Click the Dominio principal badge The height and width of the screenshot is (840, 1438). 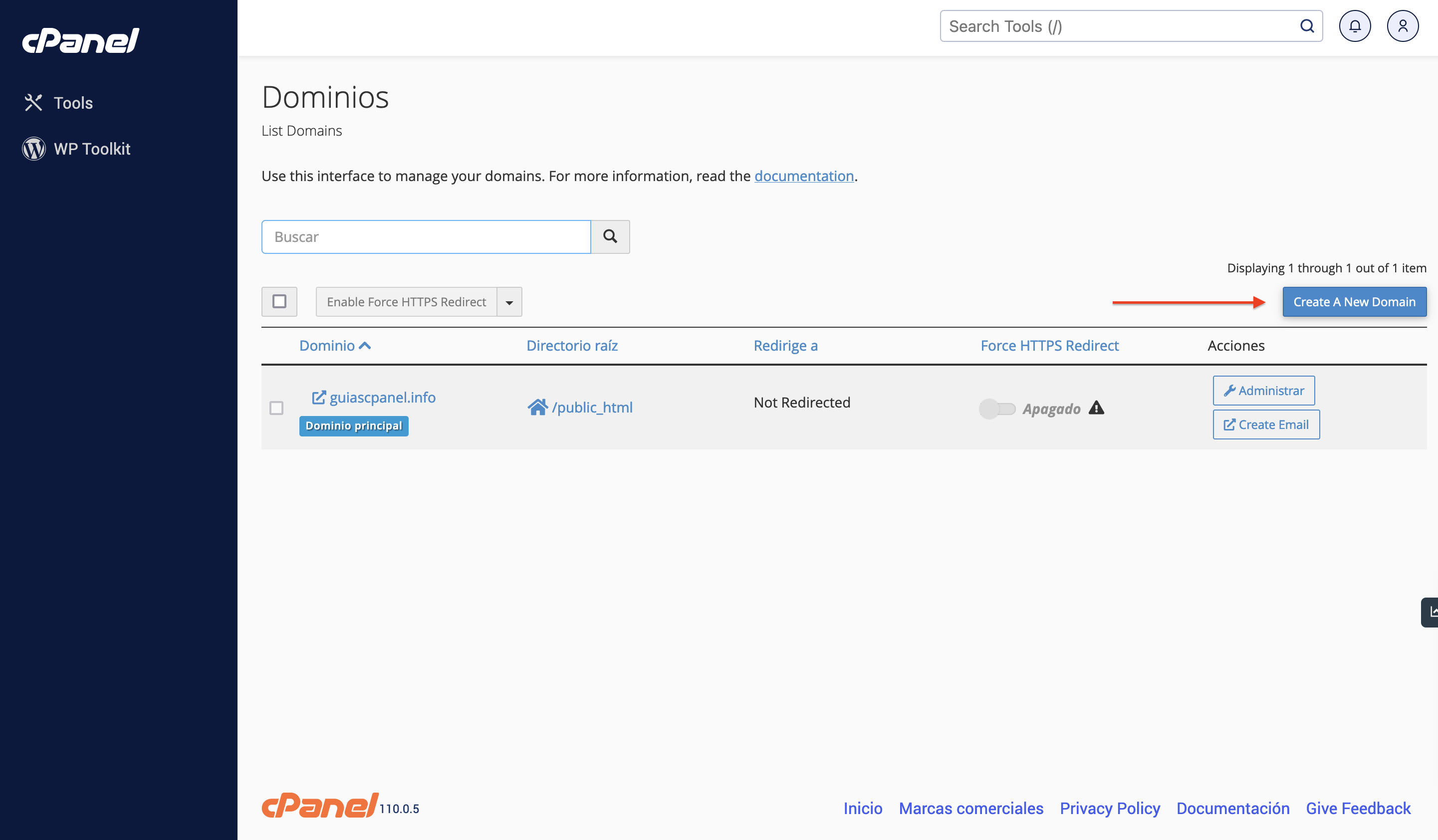[354, 425]
